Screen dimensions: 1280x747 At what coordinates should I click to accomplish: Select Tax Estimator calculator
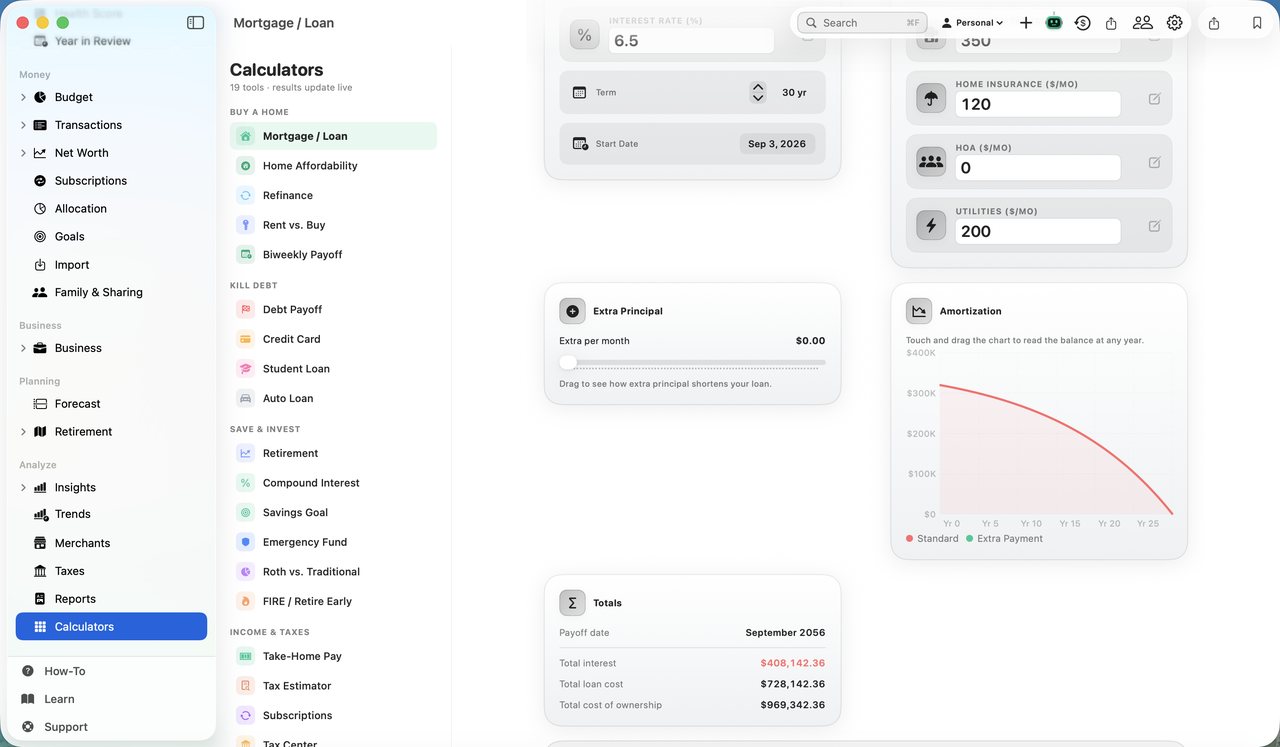[x=333, y=685]
